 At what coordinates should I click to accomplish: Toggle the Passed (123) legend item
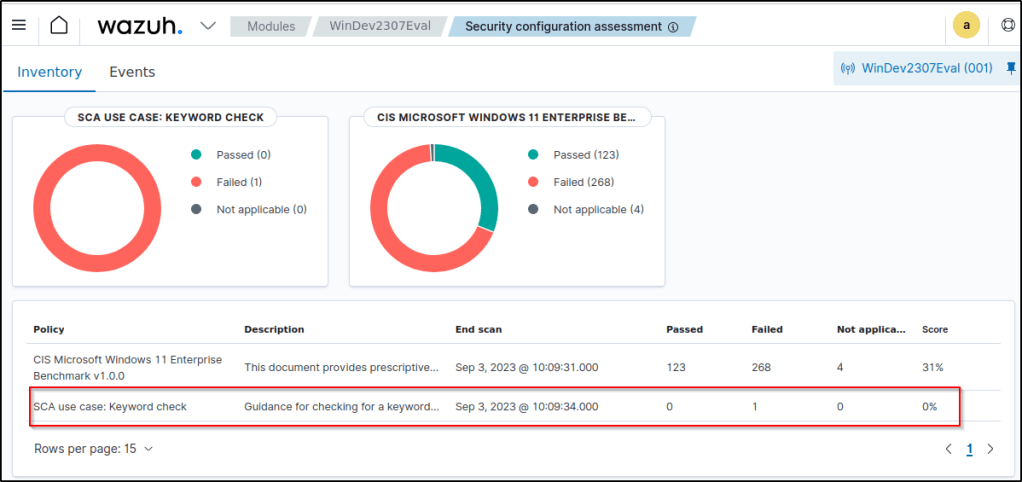click(587, 155)
